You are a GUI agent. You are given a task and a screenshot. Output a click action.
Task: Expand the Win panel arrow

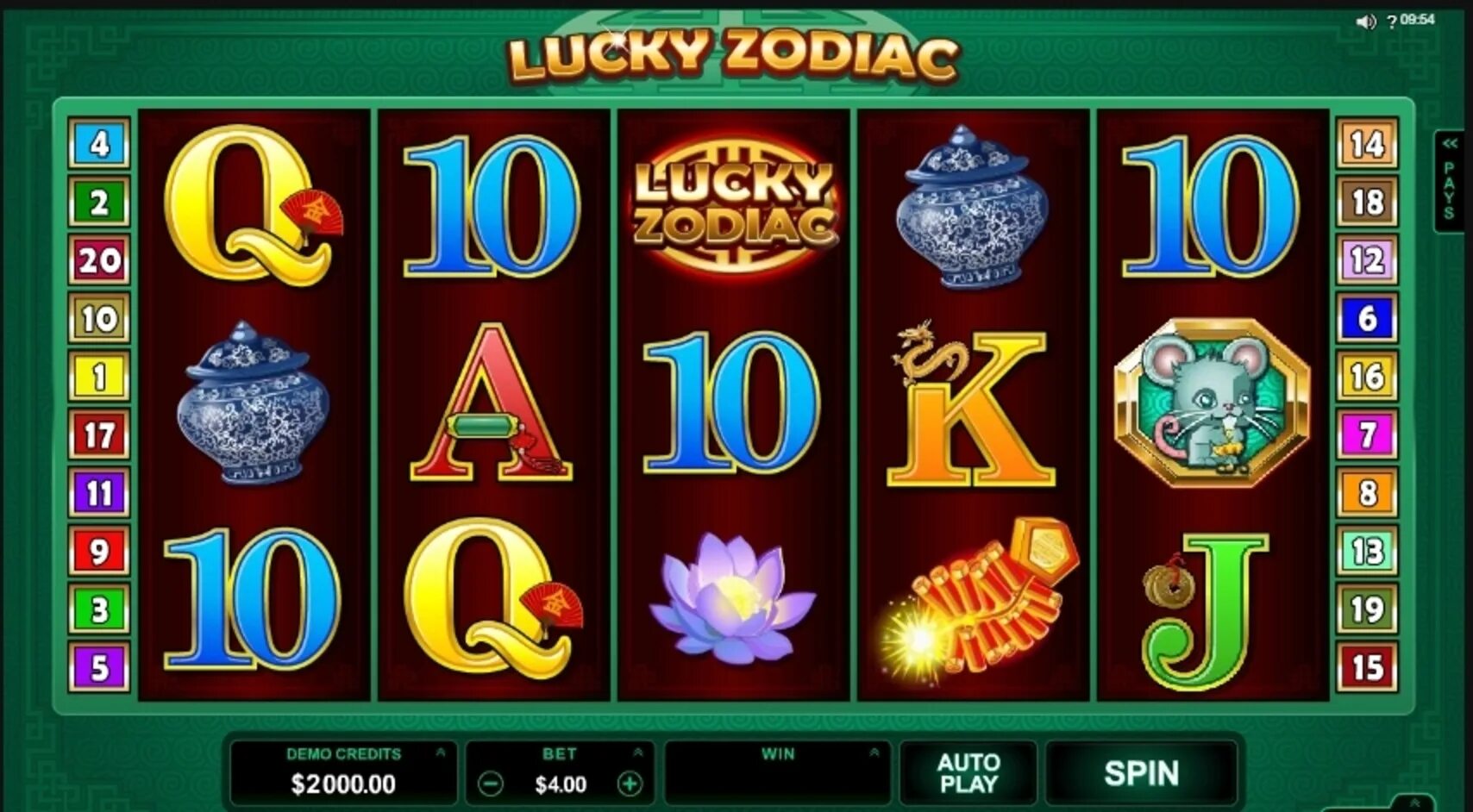click(874, 753)
